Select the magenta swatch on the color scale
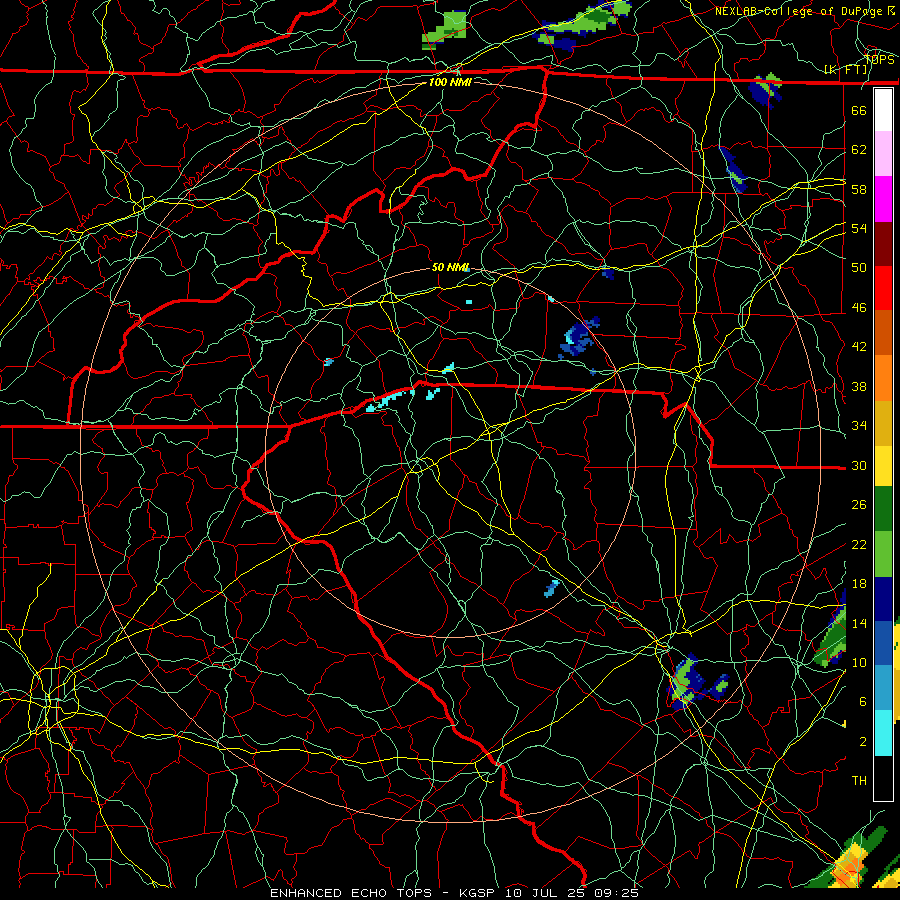Viewport: 900px width, 900px height. pyautogui.click(x=883, y=199)
